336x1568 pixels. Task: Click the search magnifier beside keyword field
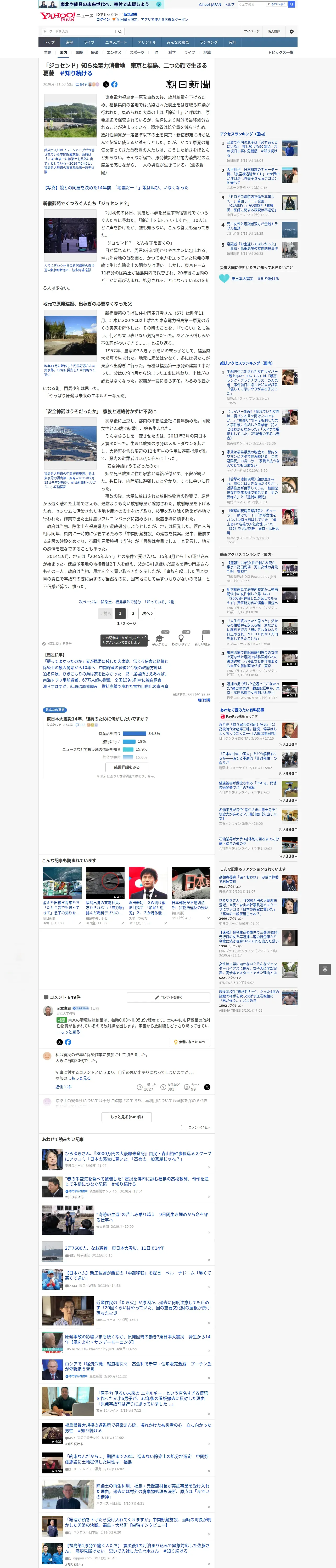click(x=120, y=31)
